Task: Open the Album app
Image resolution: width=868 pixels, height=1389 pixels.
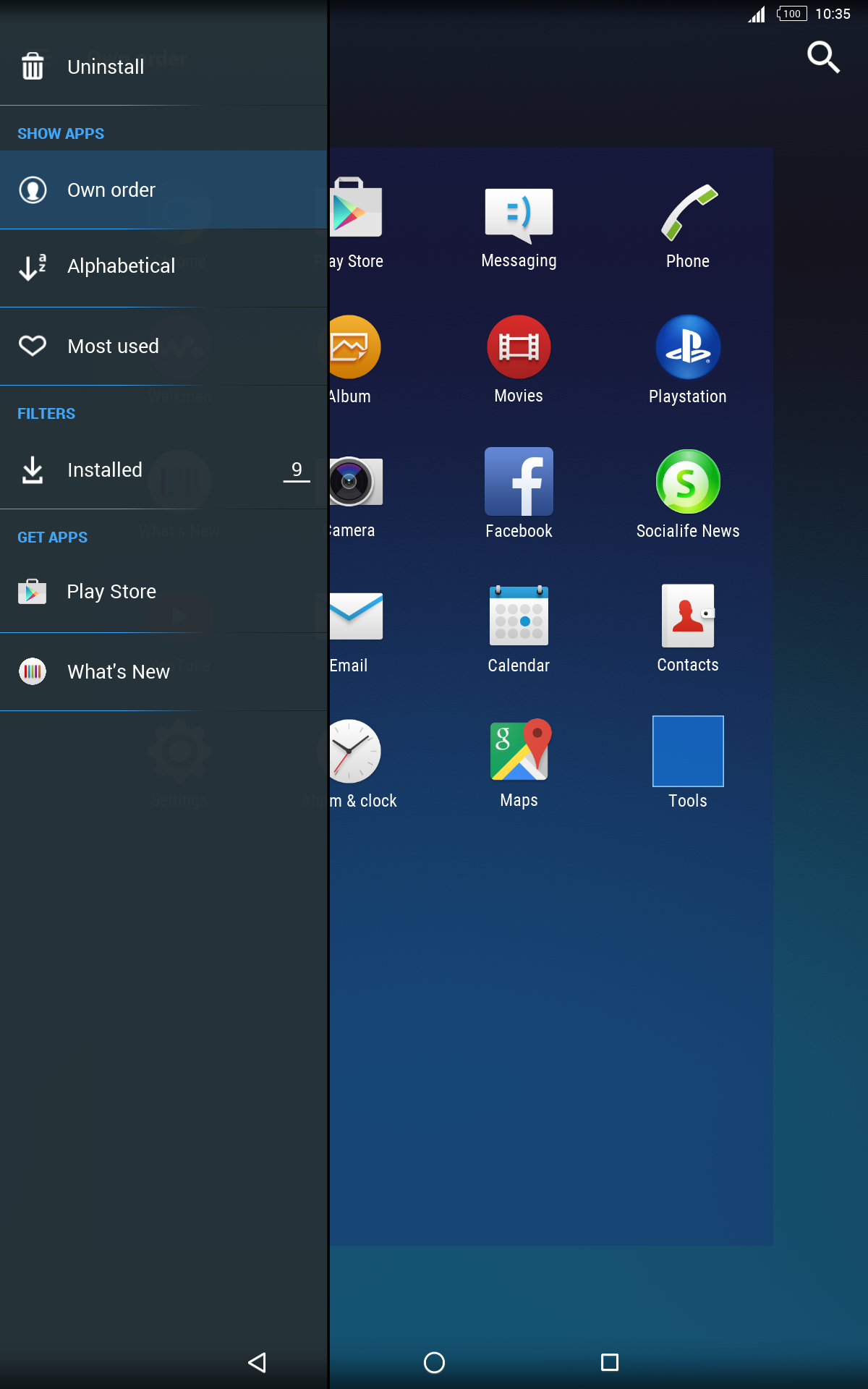Action: pos(354,347)
